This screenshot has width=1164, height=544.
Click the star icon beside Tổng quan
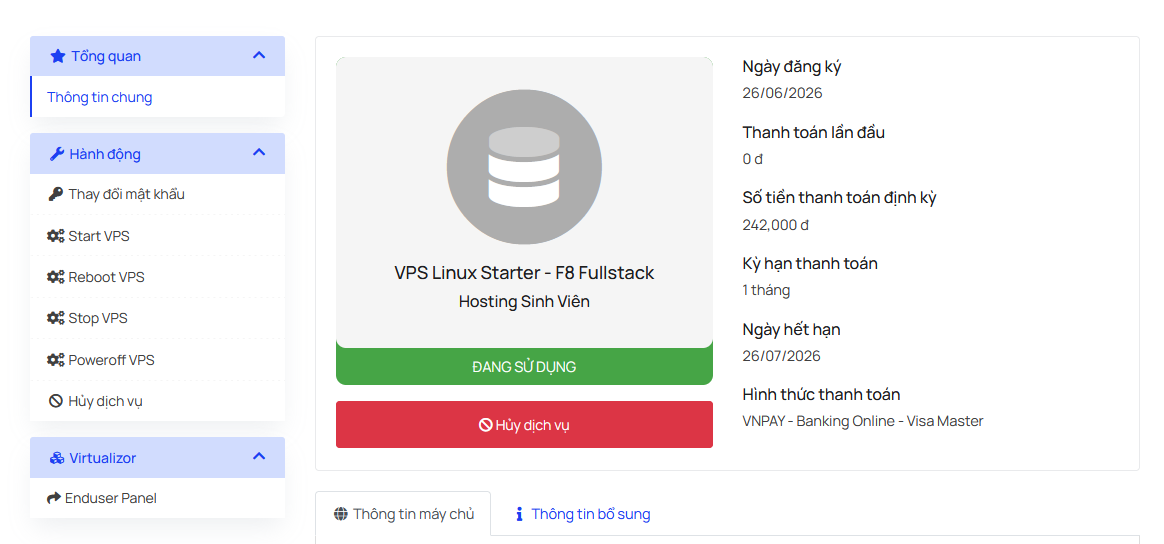(x=58, y=56)
